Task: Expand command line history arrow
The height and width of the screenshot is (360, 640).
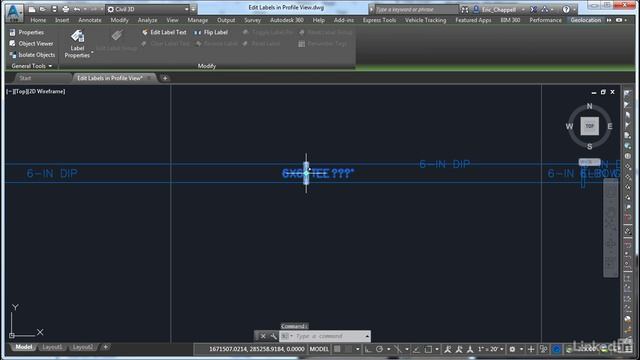Action: 367,336
